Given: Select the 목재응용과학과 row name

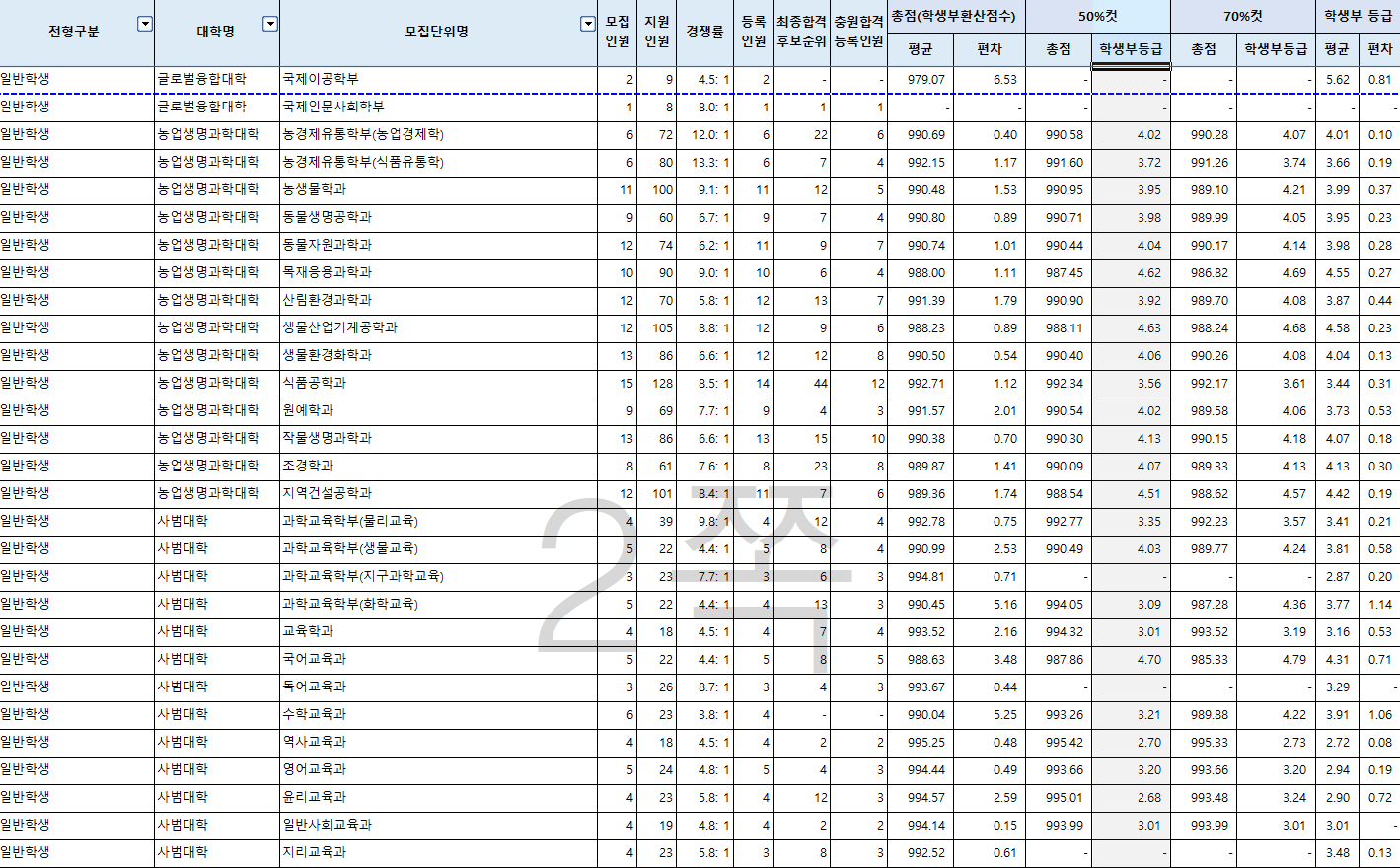Looking at the screenshot, I should [438, 272].
